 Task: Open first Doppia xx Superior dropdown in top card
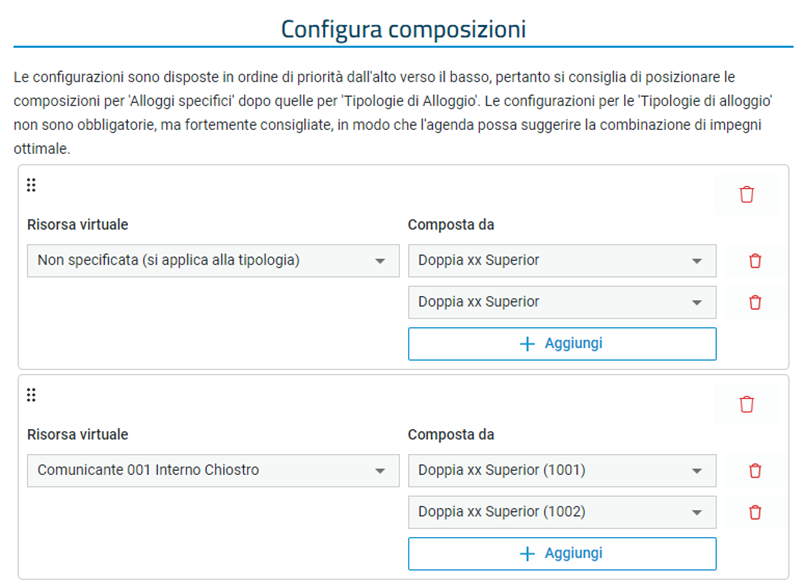562,261
